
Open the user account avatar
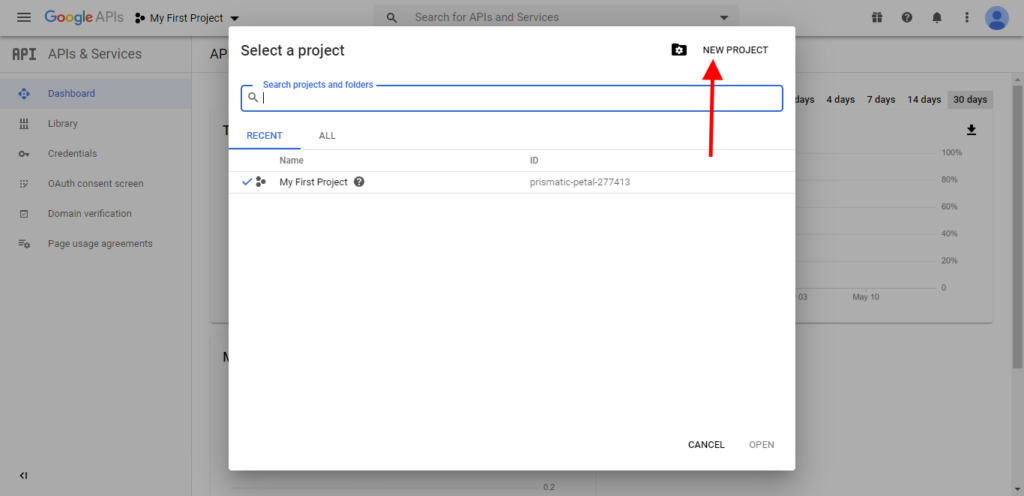997,18
